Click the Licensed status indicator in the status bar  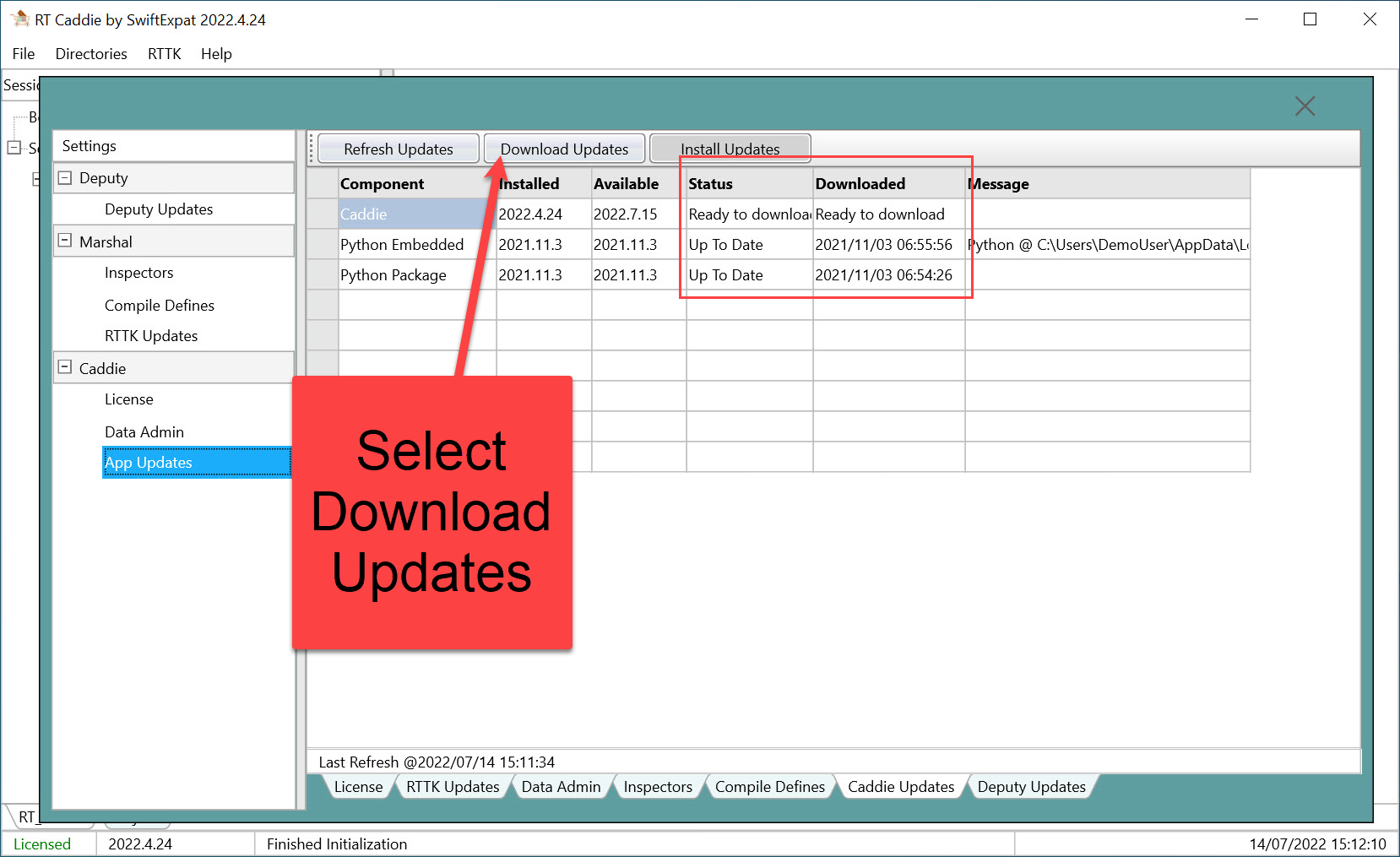(x=44, y=843)
